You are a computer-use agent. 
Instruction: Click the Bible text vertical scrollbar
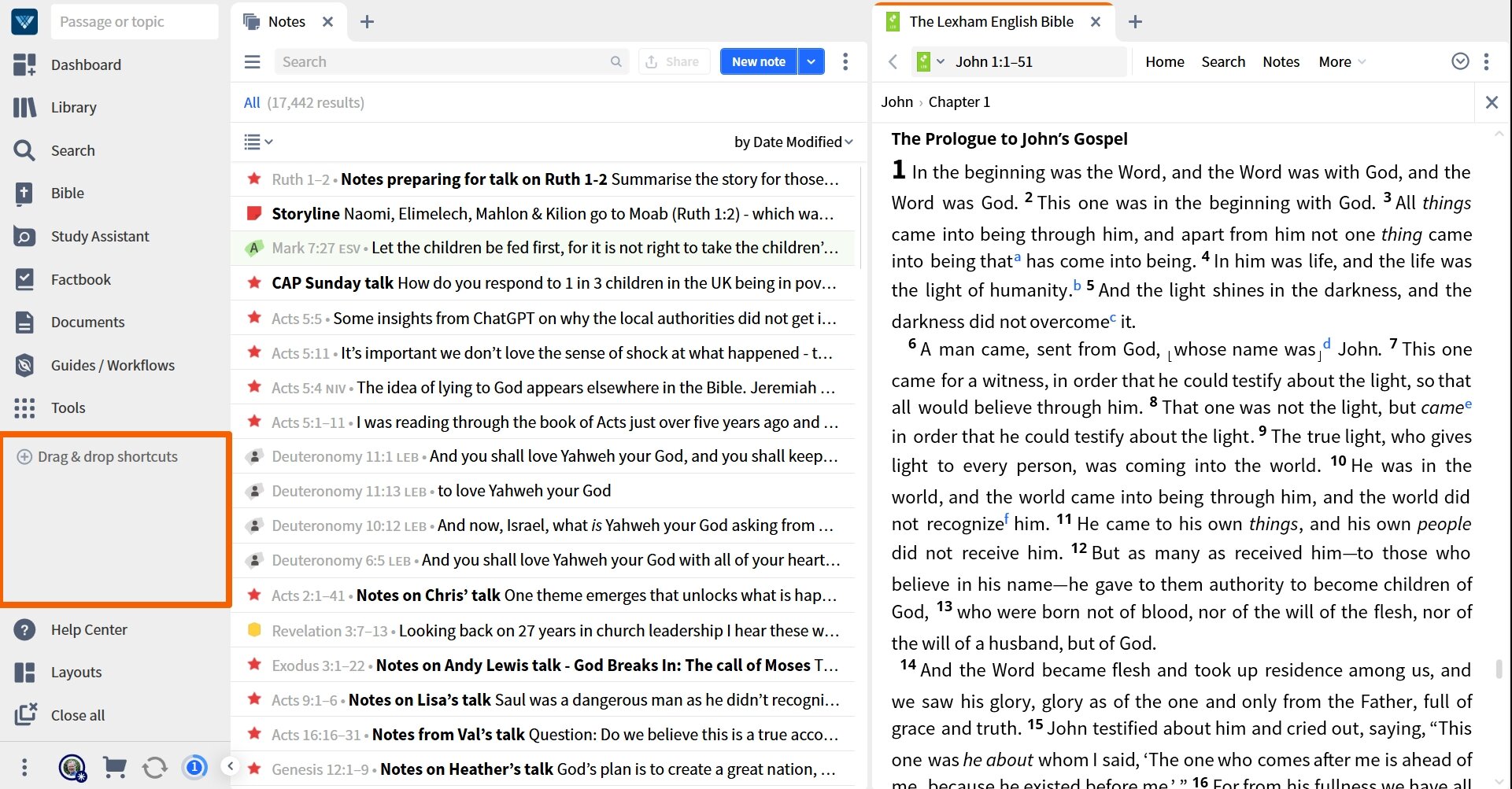point(1499,669)
